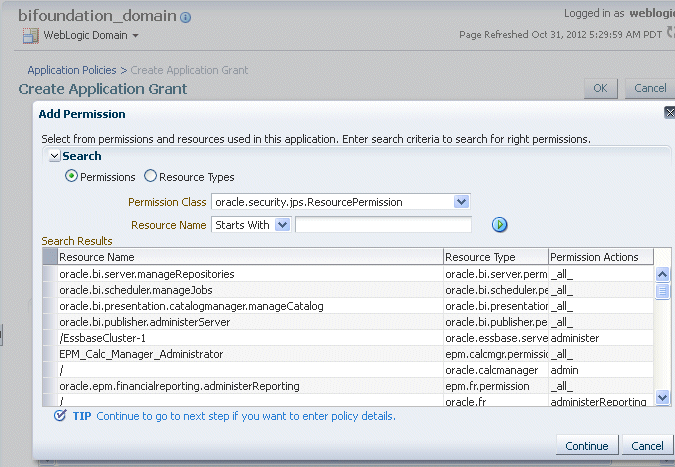Click the oracle.essbase.serve resource type cell
Screen dimensions: 675x467
click(496, 338)
